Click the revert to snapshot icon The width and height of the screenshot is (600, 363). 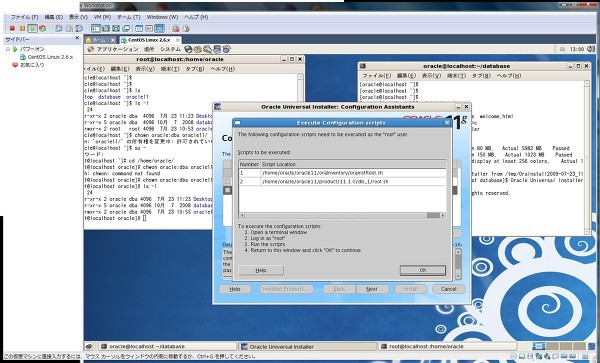click(x=69, y=28)
